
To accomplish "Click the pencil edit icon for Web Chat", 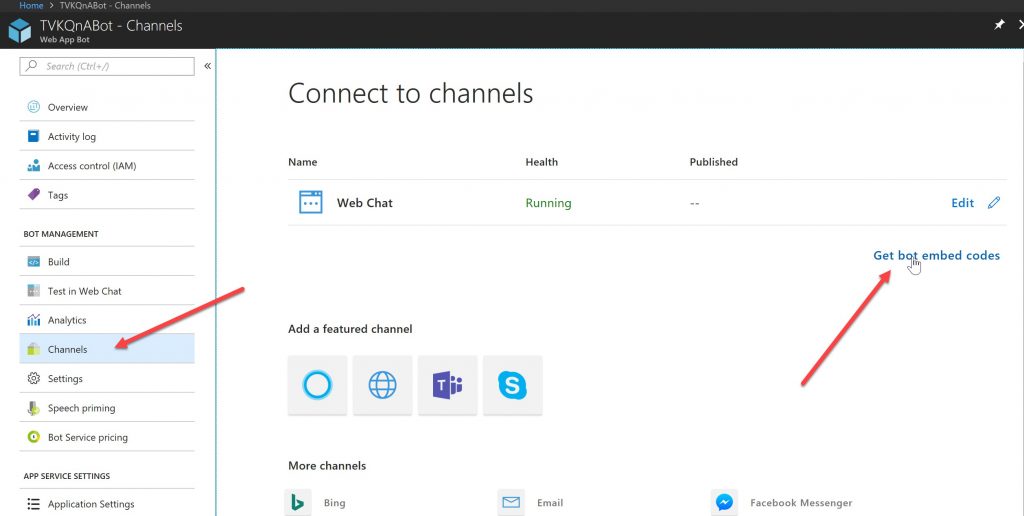I will (x=993, y=203).
